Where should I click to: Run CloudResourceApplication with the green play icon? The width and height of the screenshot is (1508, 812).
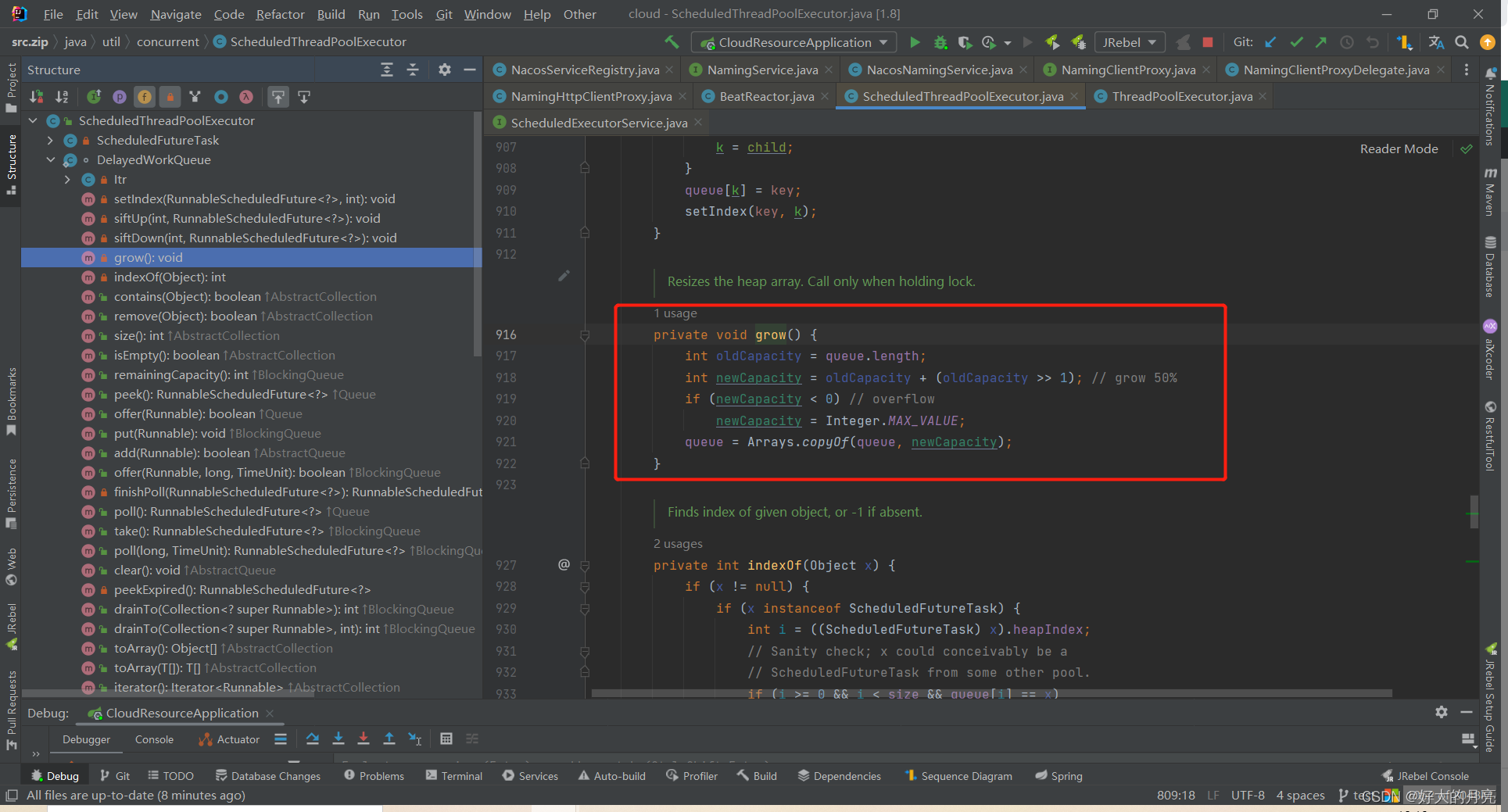(915, 42)
